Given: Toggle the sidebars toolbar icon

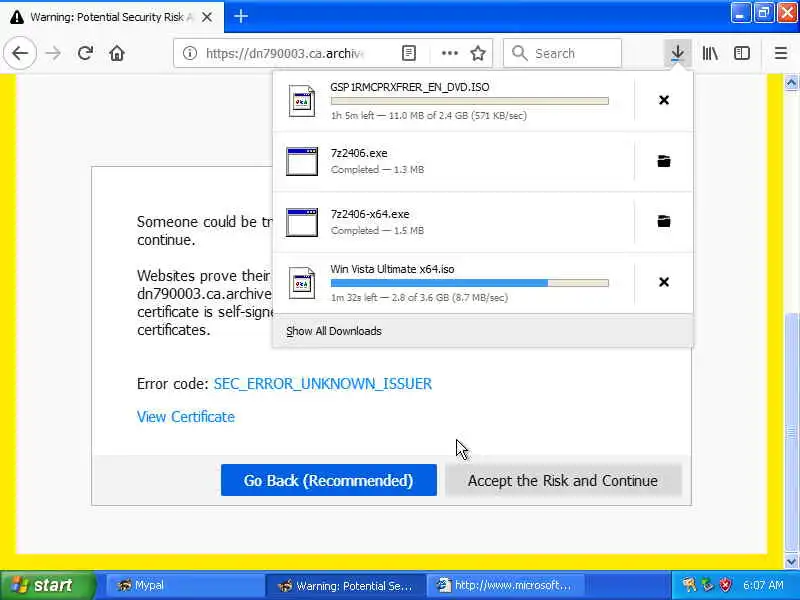Looking at the screenshot, I should point(742,53).
